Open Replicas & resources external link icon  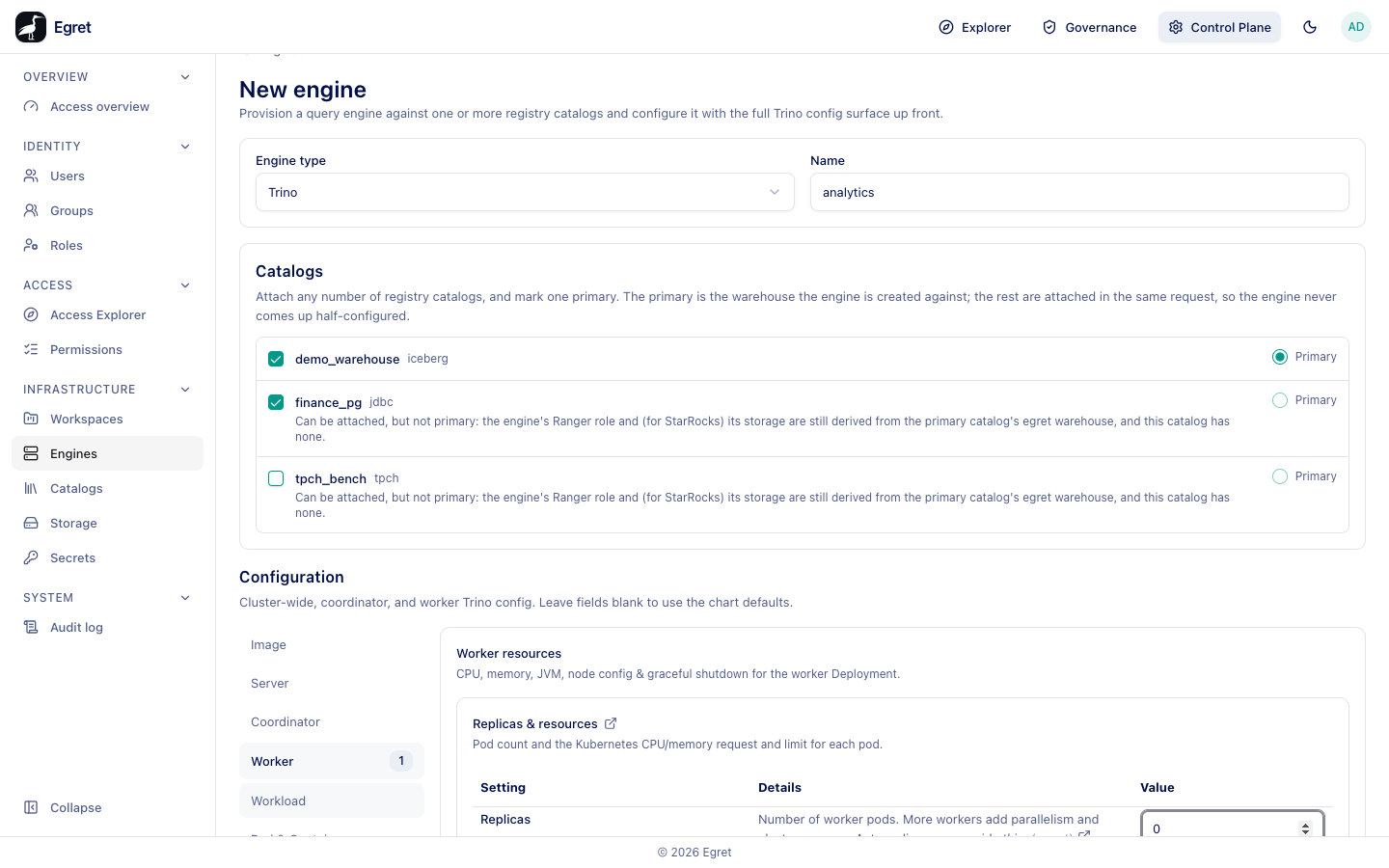click(x=611, y=723)
